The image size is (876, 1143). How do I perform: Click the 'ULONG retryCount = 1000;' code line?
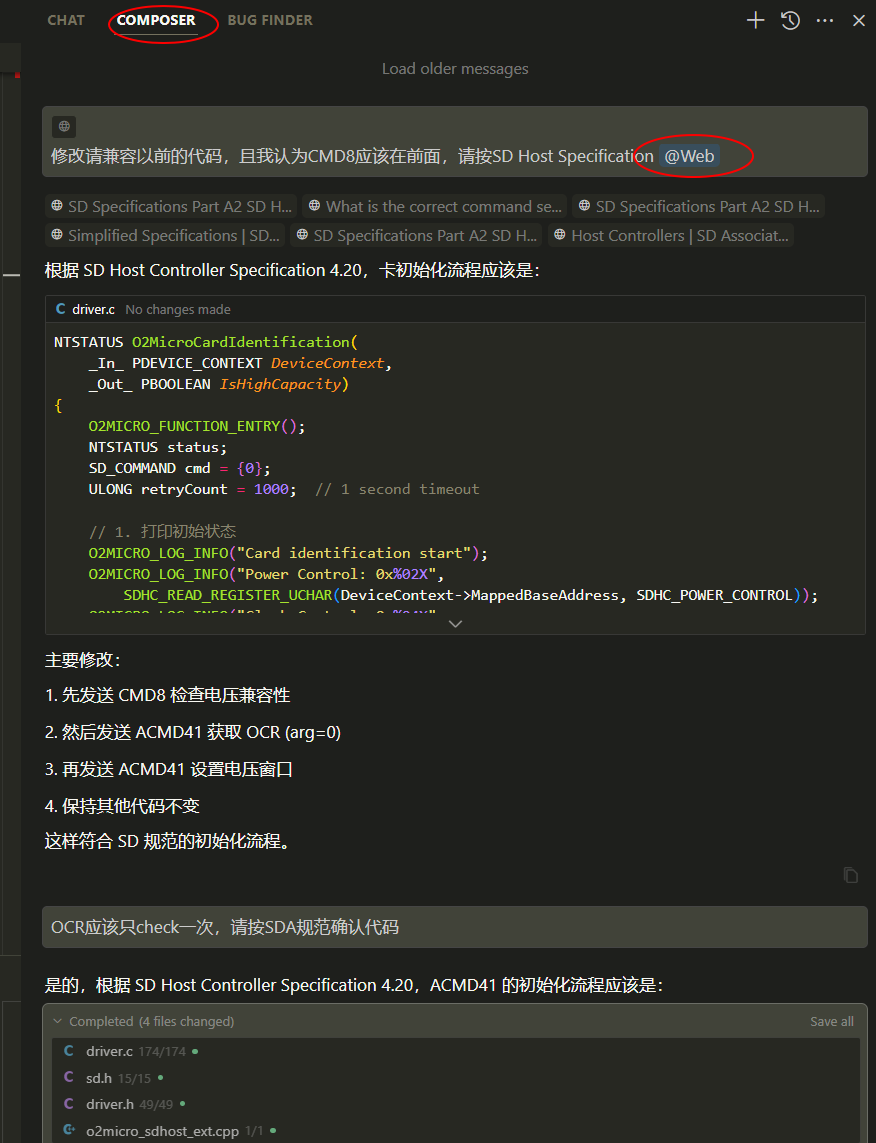coord(192,489)
